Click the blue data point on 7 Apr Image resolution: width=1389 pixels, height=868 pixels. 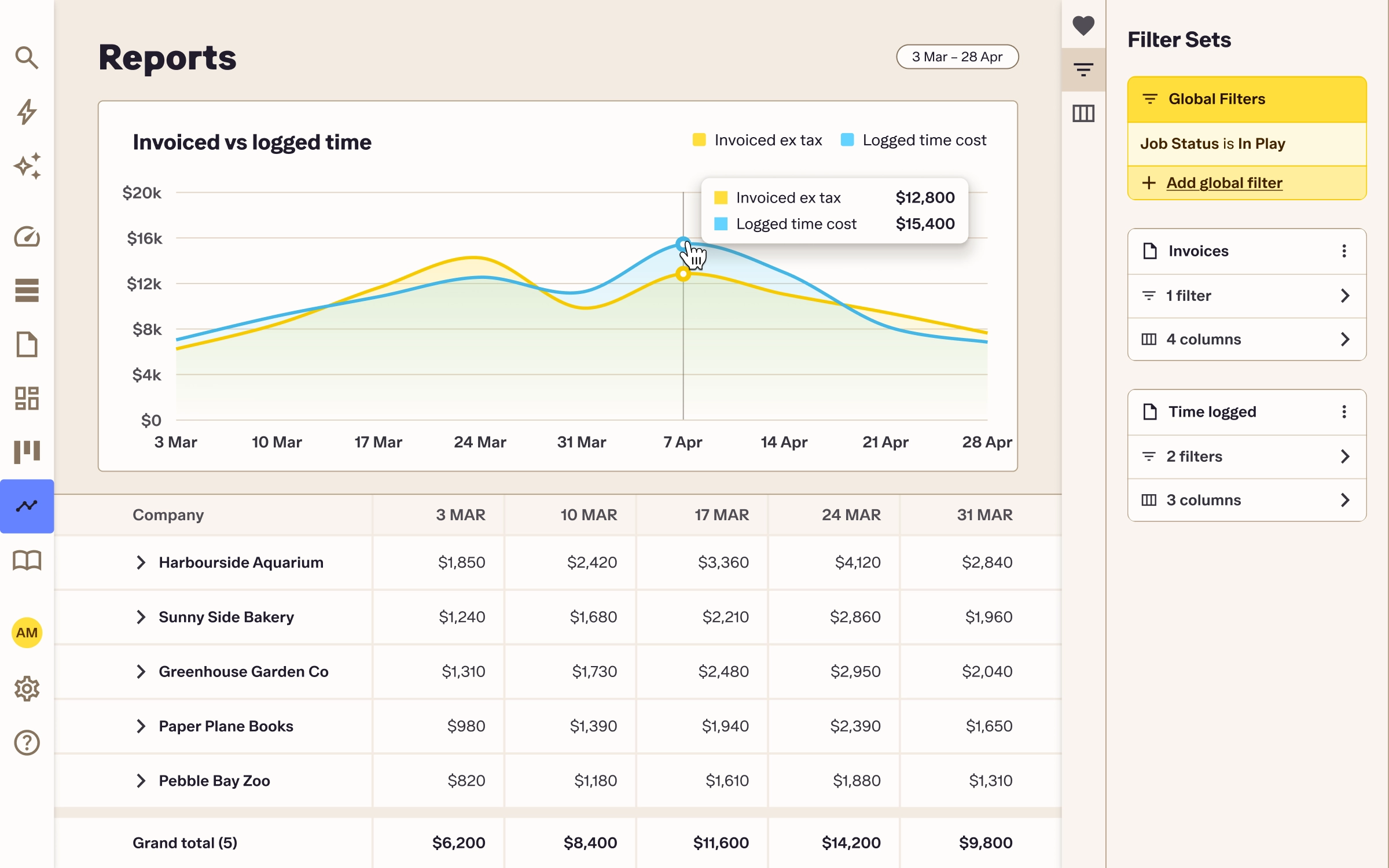(x=683, y=244)
